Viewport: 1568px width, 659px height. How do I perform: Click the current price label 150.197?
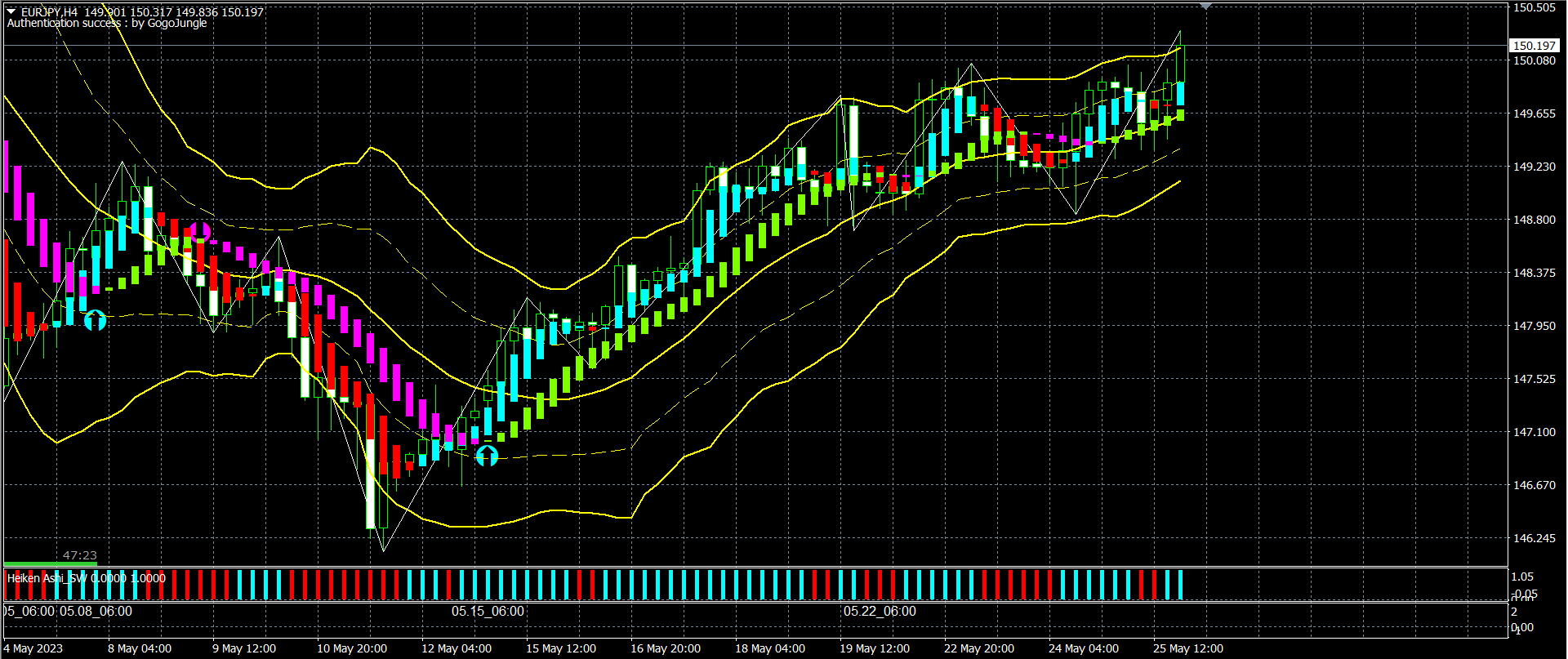tap(1534, 46)
